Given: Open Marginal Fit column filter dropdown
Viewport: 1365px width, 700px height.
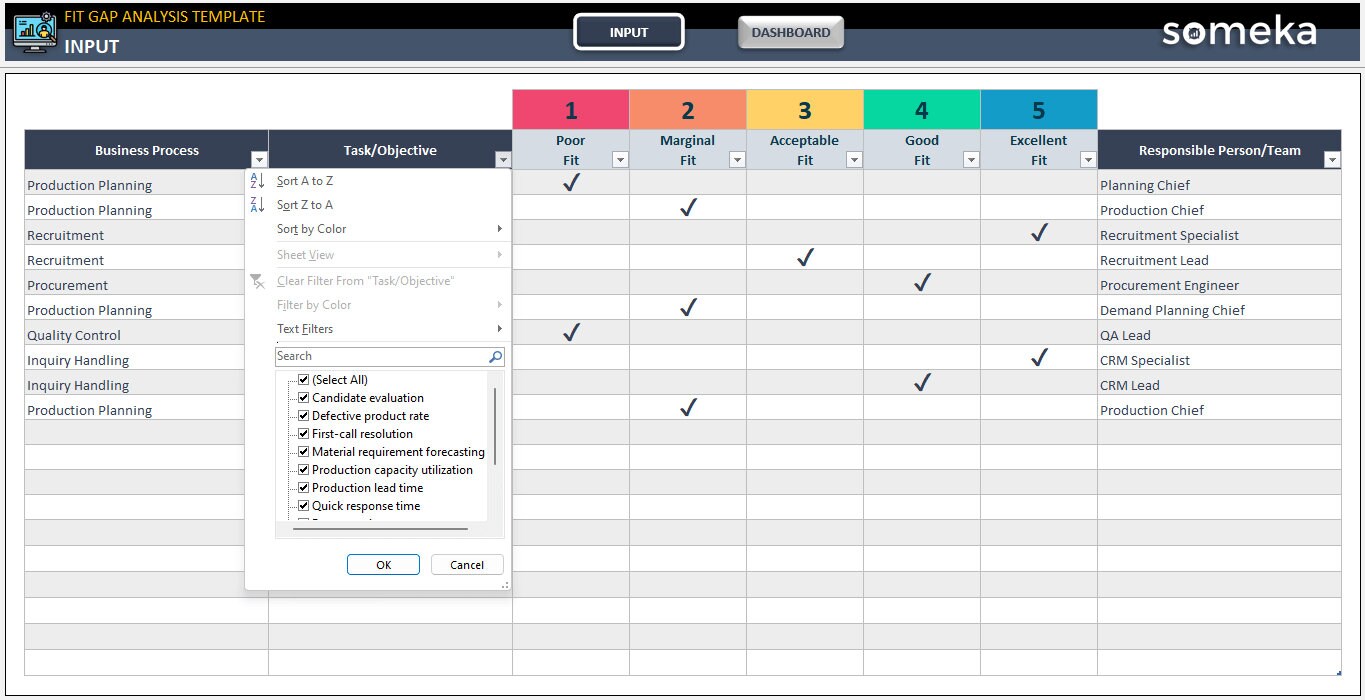Looking at the screenshot, I should tap(737, 160).
